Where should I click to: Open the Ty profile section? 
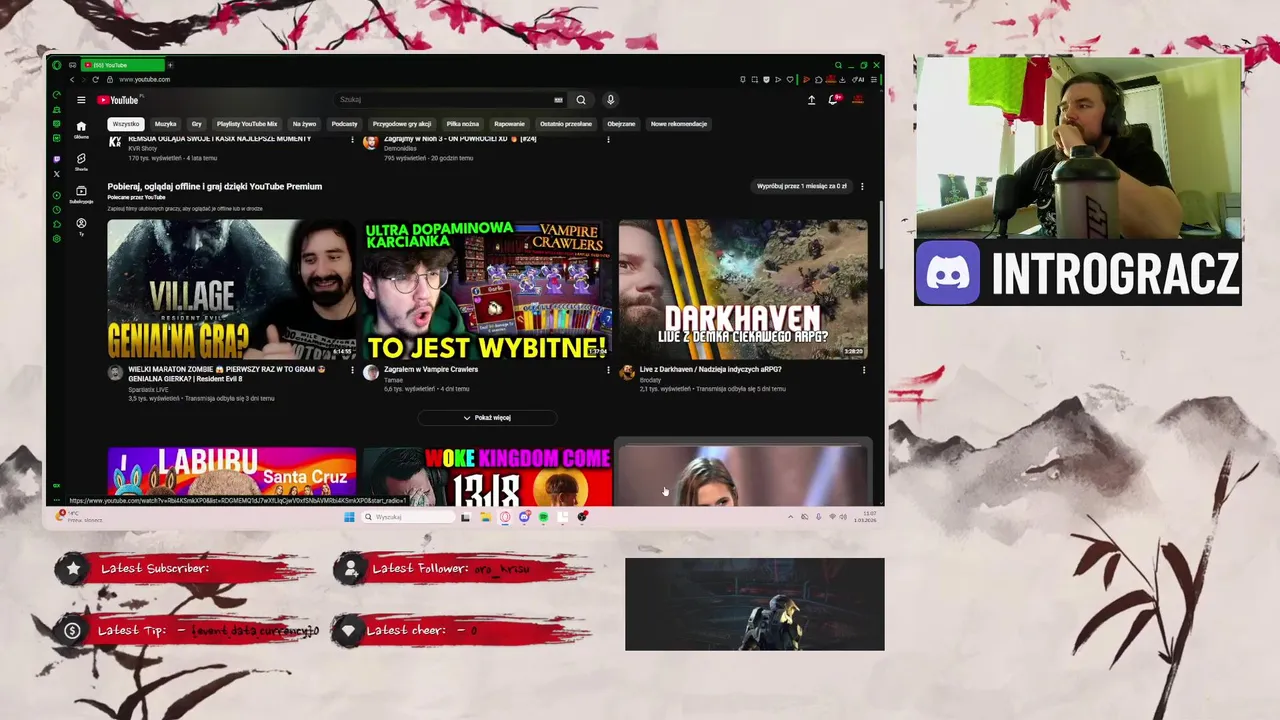point(81,226)
